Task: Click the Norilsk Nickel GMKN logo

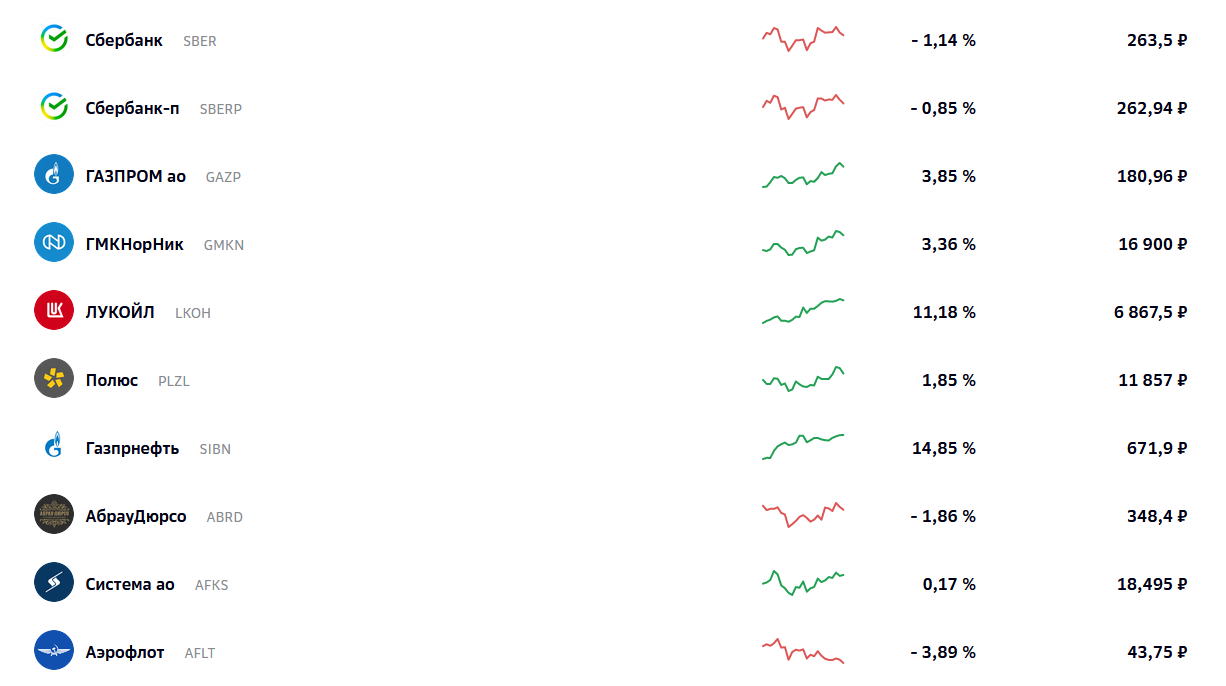Action: 54,243
